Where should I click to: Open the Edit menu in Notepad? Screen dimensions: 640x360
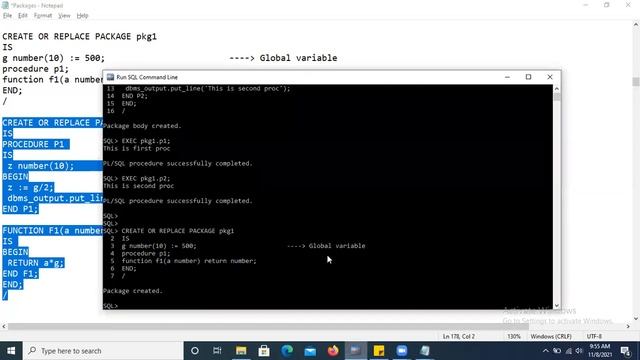point(22,16)
